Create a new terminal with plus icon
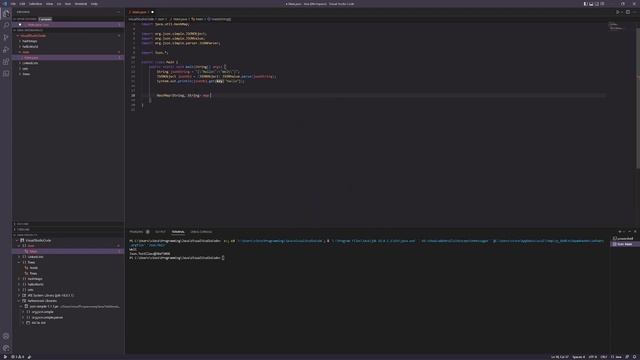This screenshot has height=360, width=640. coord(620,232)
